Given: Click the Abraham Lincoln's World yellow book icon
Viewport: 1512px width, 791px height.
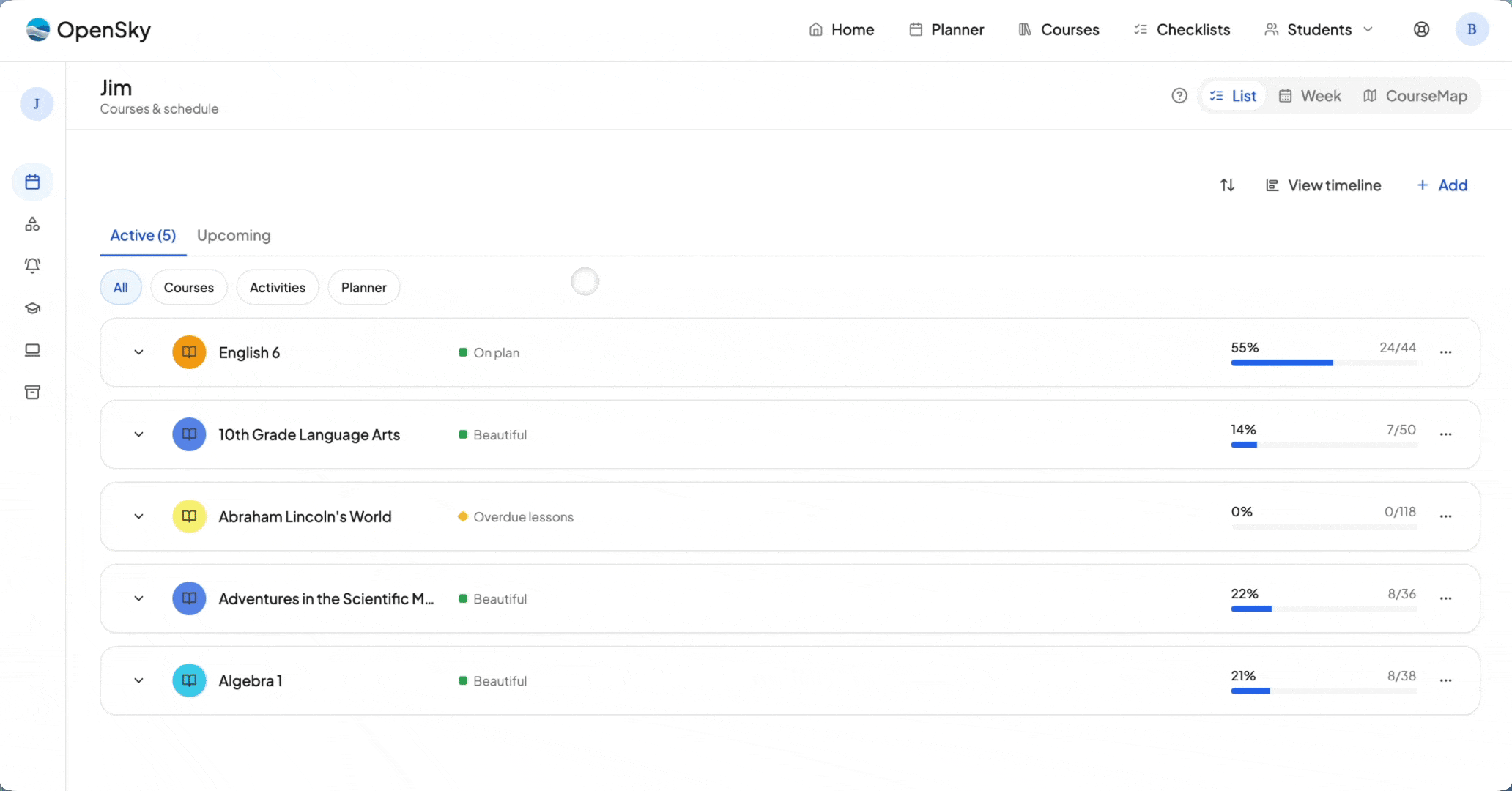Looking at the screenshot, I should click(189, 516).
